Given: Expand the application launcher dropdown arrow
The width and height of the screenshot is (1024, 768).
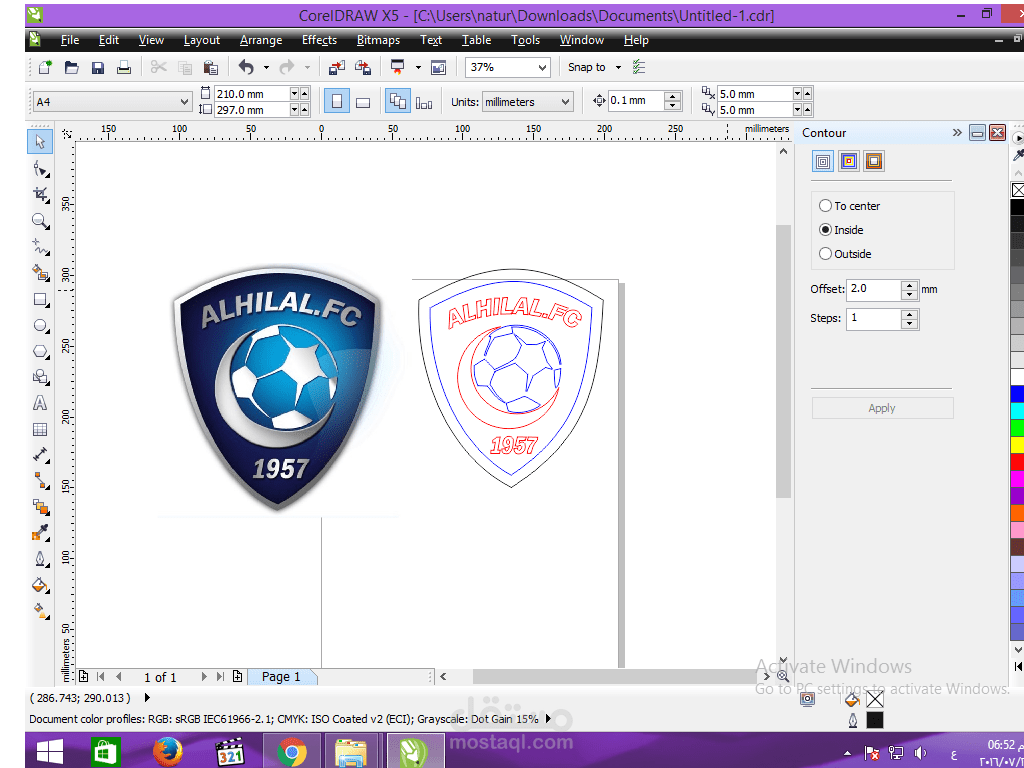Looking at the screenshot, I should point(418,67).
